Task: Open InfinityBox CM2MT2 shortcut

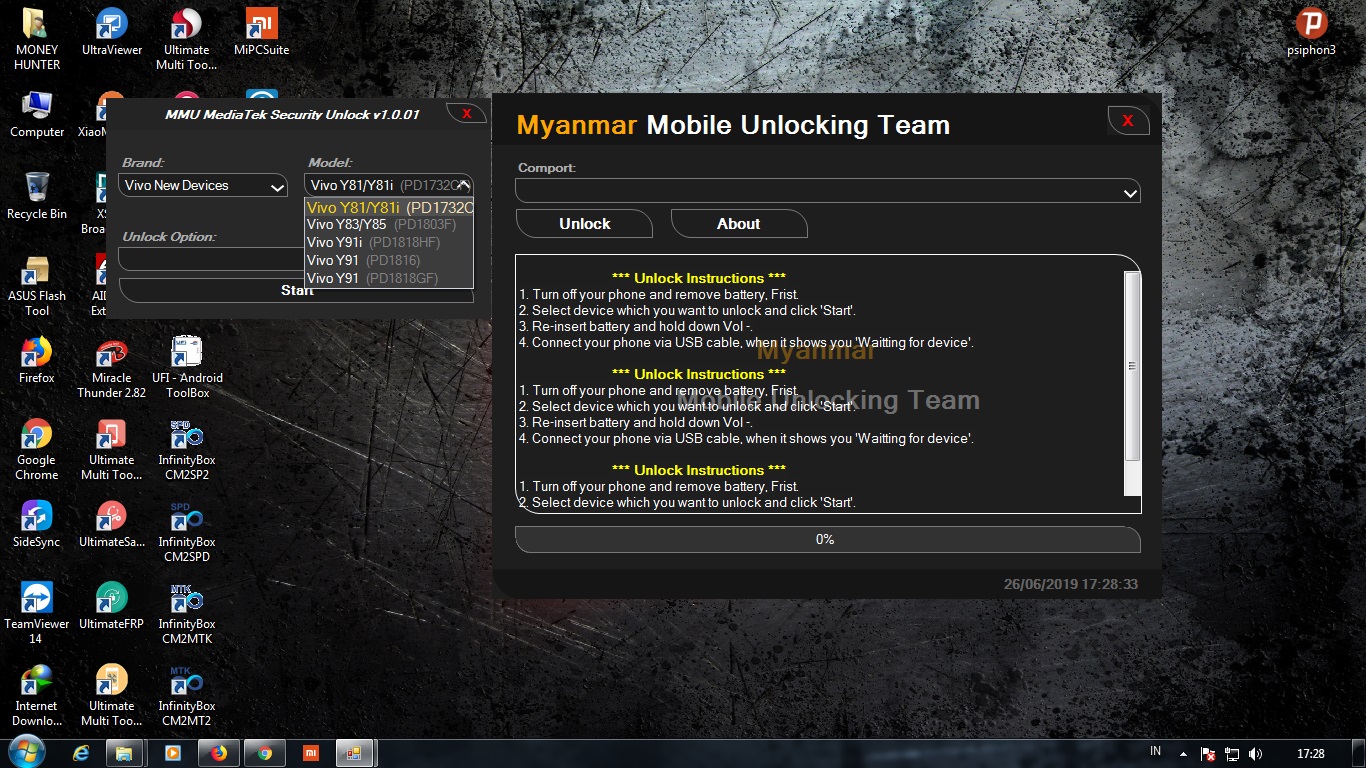Action: (187, 697)
